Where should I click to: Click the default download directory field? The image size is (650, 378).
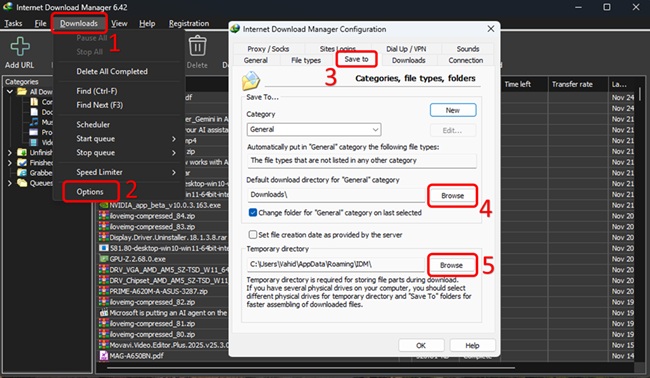click(x=336, y=194)
